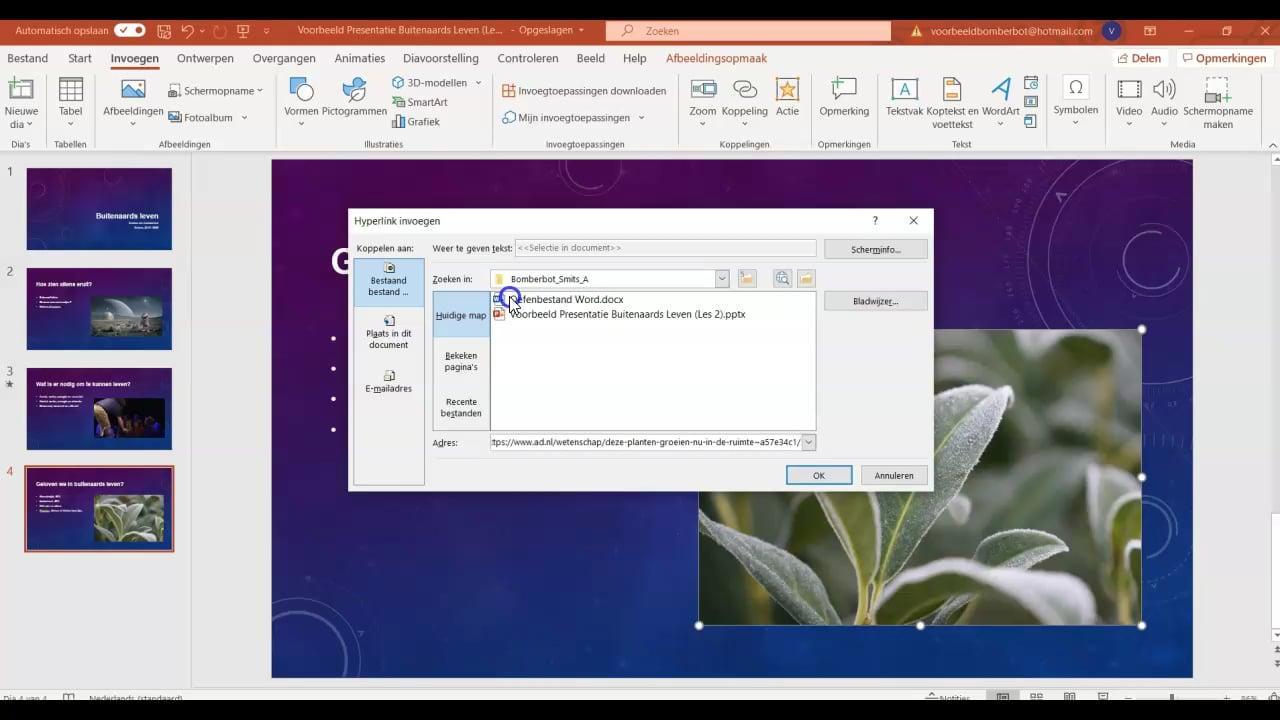Click the browse the web icon
The height and width of the screenshot is (720, 1280).
point(783,279)
